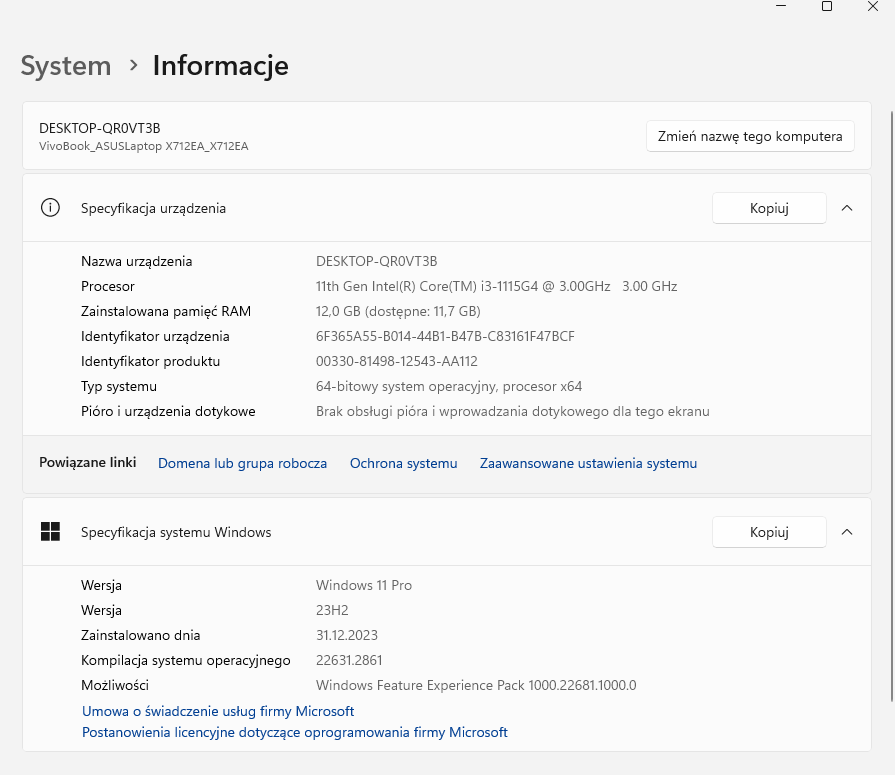Open Domena lub grupa robocza link

(242, 463)
